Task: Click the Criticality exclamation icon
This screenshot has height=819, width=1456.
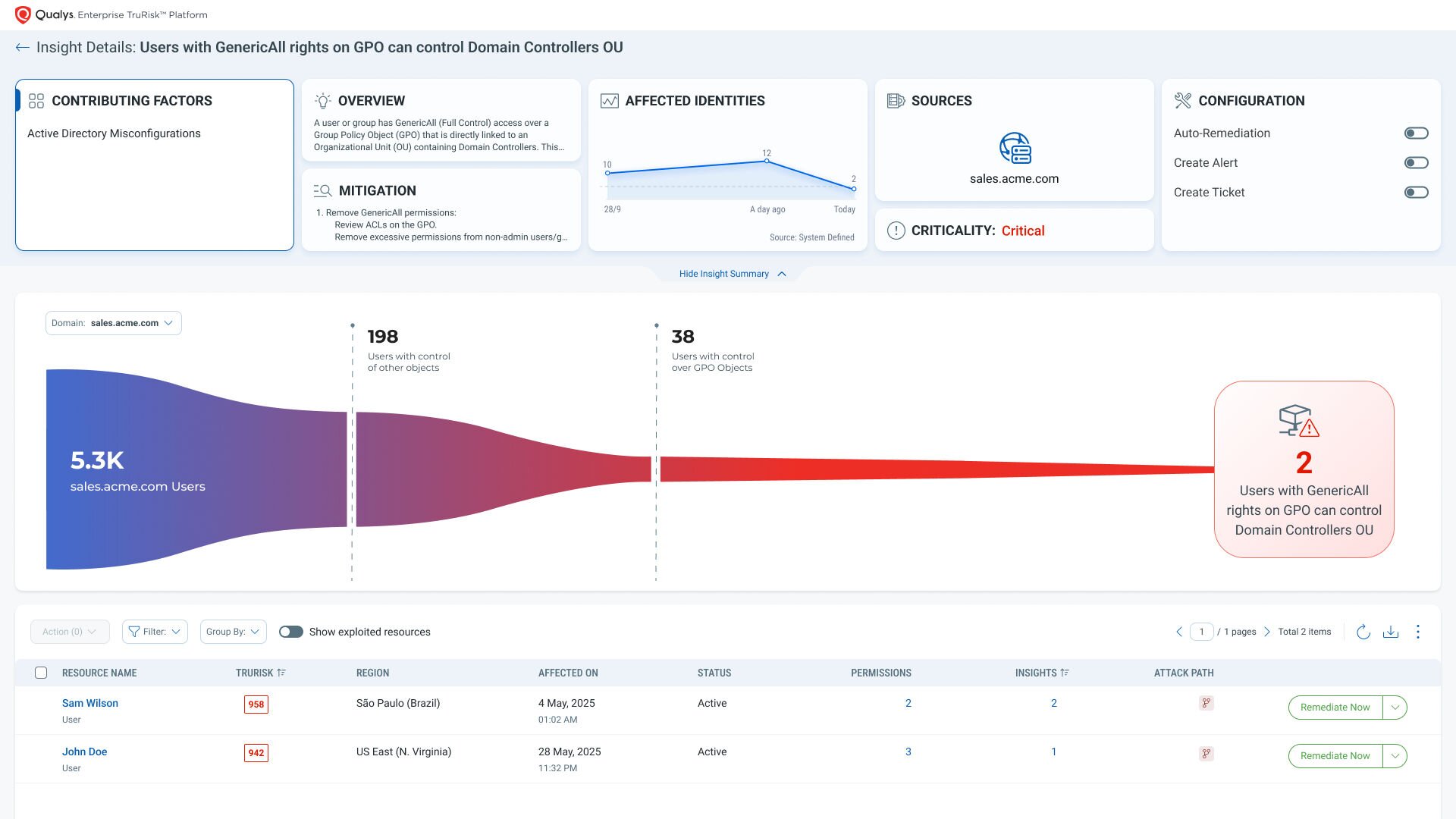Action: tap(896, 231)
